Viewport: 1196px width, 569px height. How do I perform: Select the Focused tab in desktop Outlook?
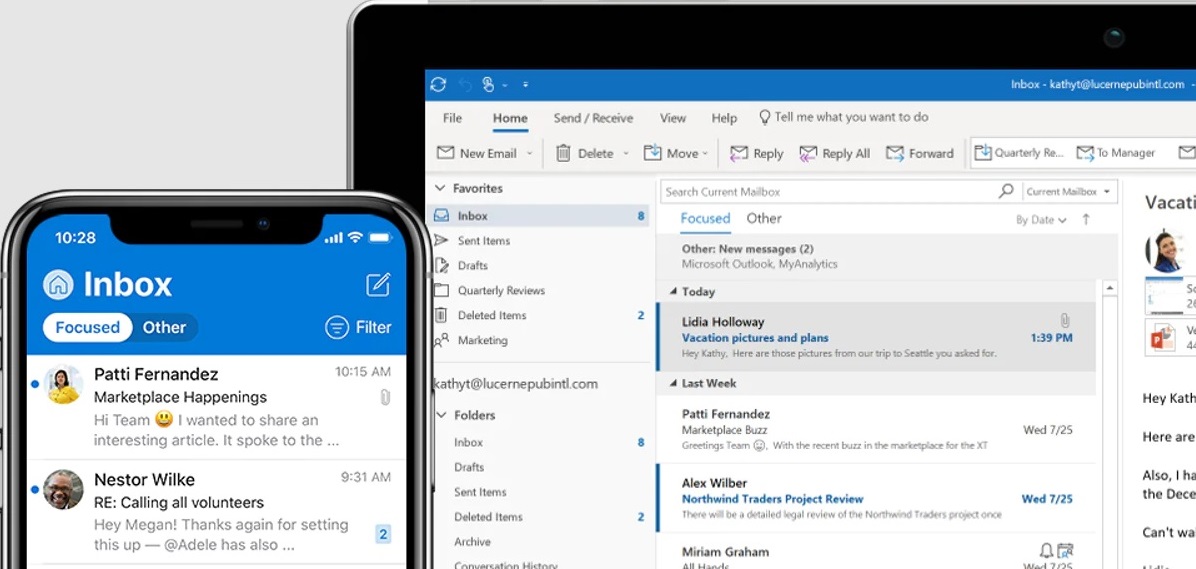click(x=706, y=219)
